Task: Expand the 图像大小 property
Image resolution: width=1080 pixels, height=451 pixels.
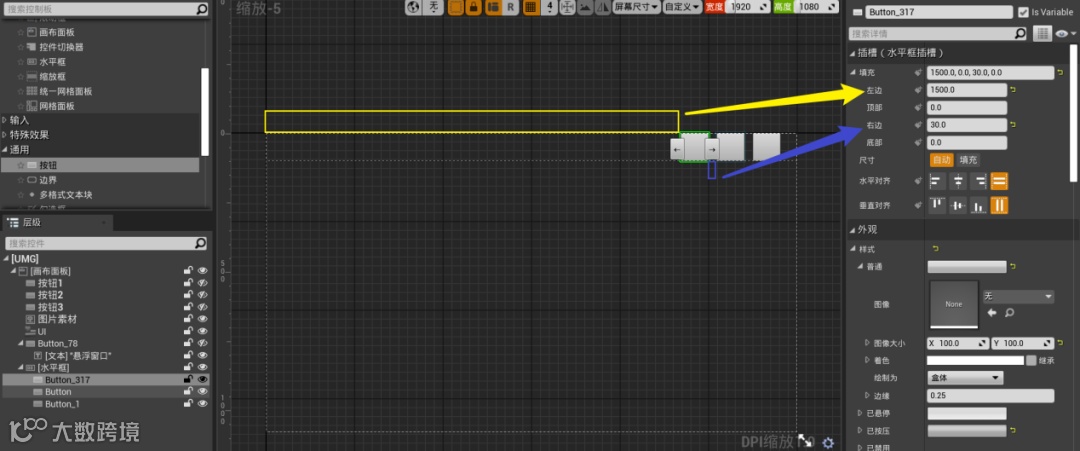Action: [x=867, y=342]
